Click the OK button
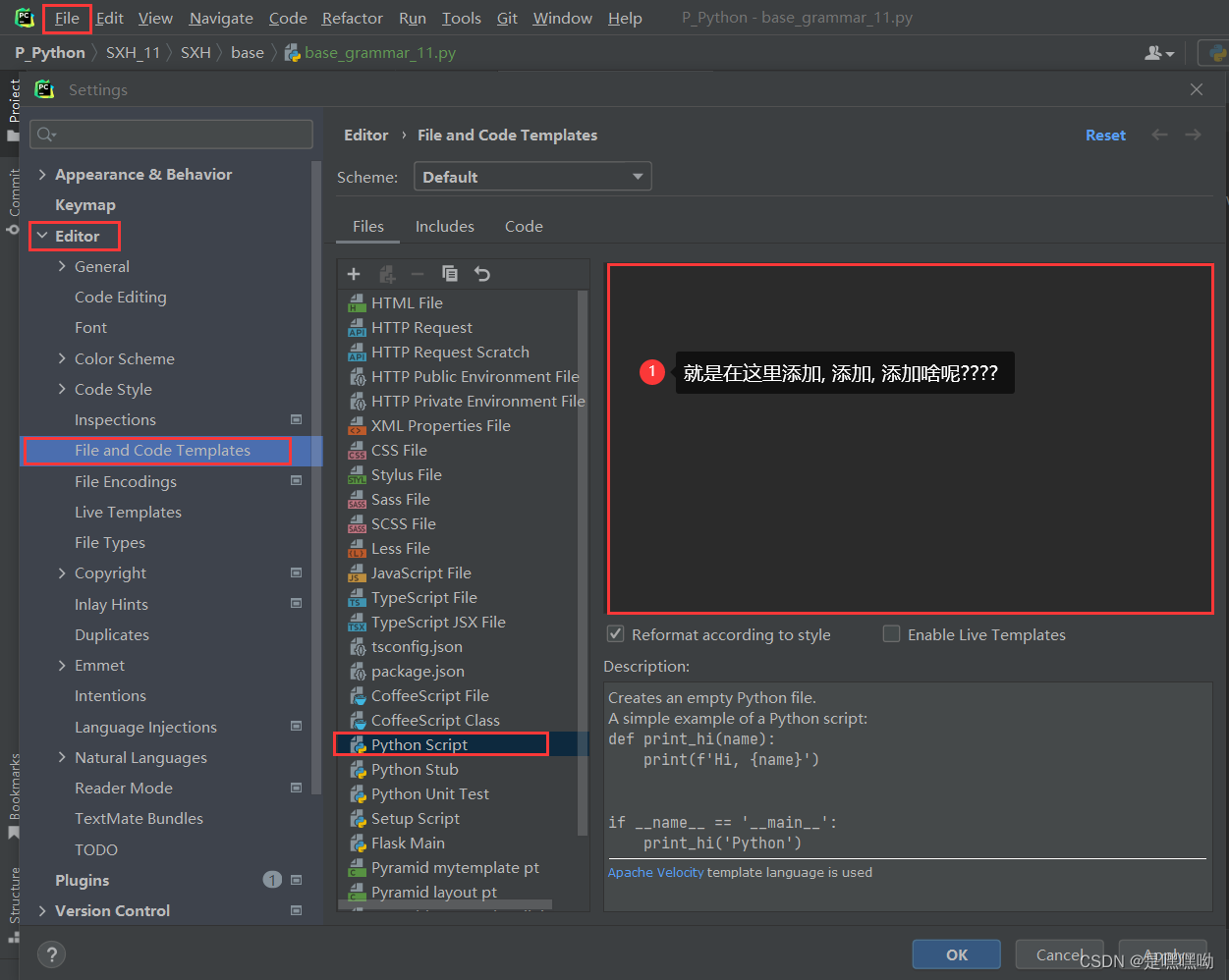1229x980 pixels. (x=957, y=954)
